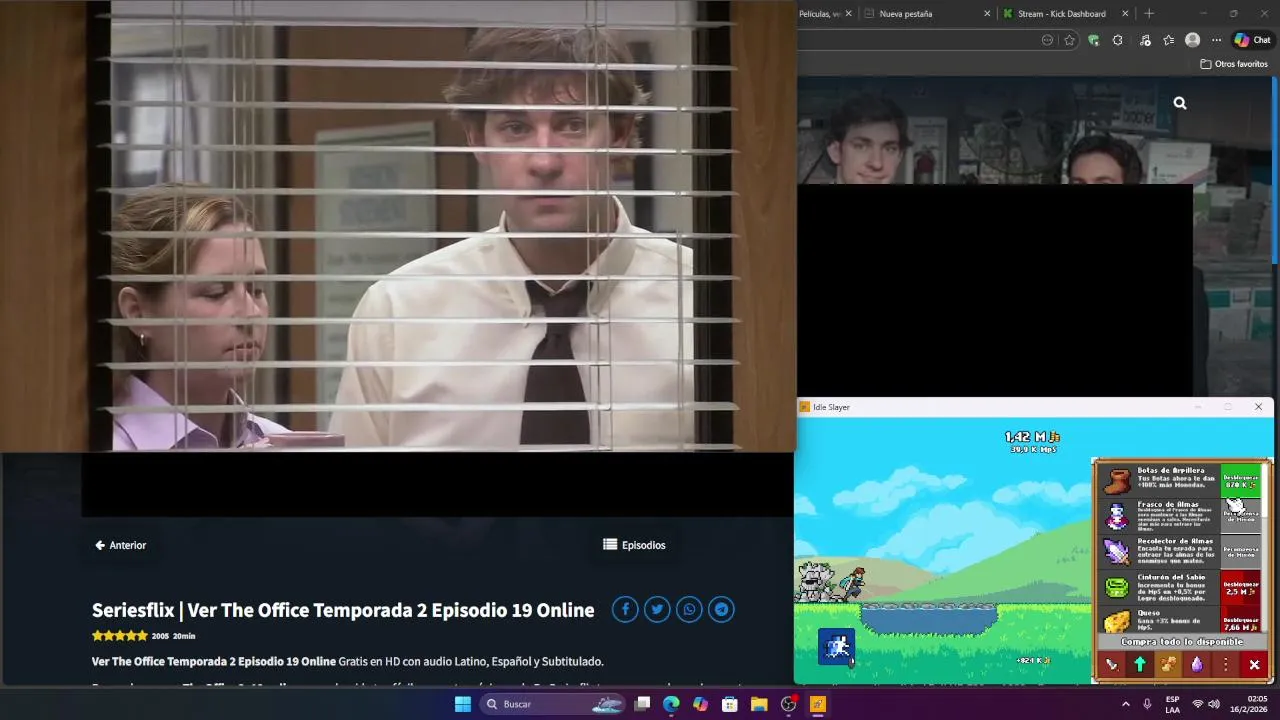Click the microphone tray icon
This screenshot has height=720, width=1280.
[x=1147, y=704]
